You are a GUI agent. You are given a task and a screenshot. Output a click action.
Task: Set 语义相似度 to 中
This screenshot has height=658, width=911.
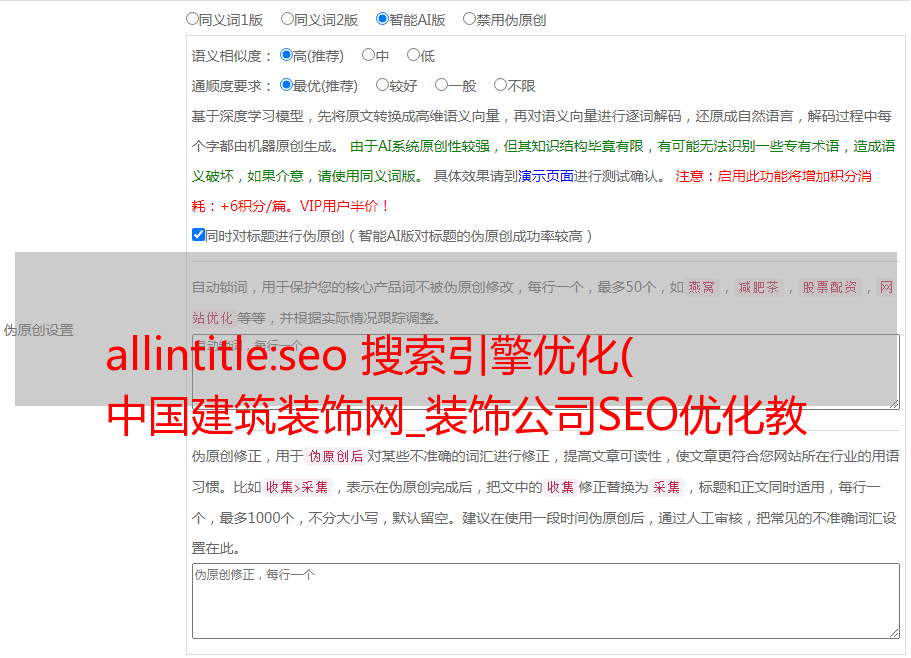(368, 55)
